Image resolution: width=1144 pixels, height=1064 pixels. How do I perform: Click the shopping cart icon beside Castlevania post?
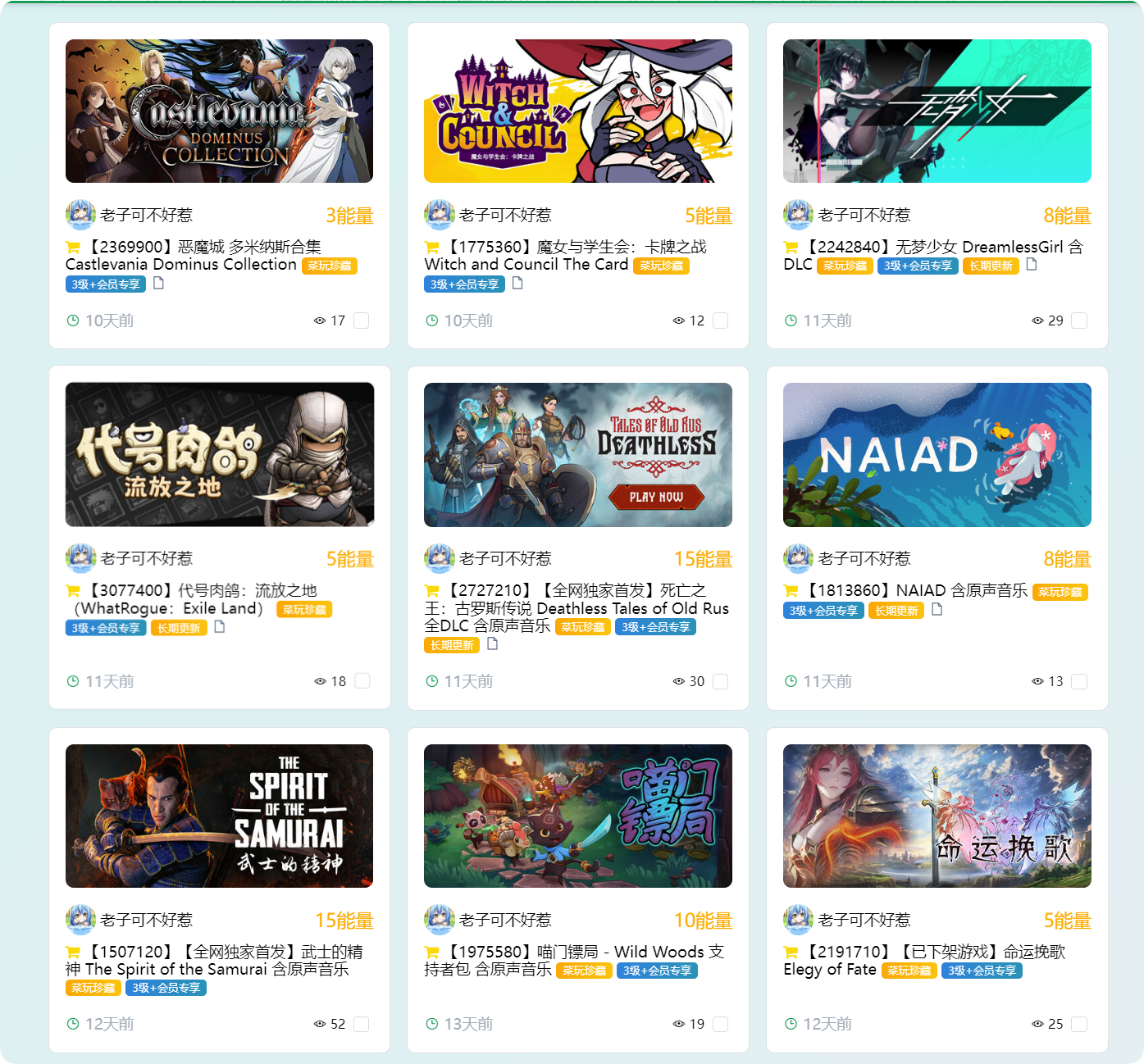pos(73,248)
